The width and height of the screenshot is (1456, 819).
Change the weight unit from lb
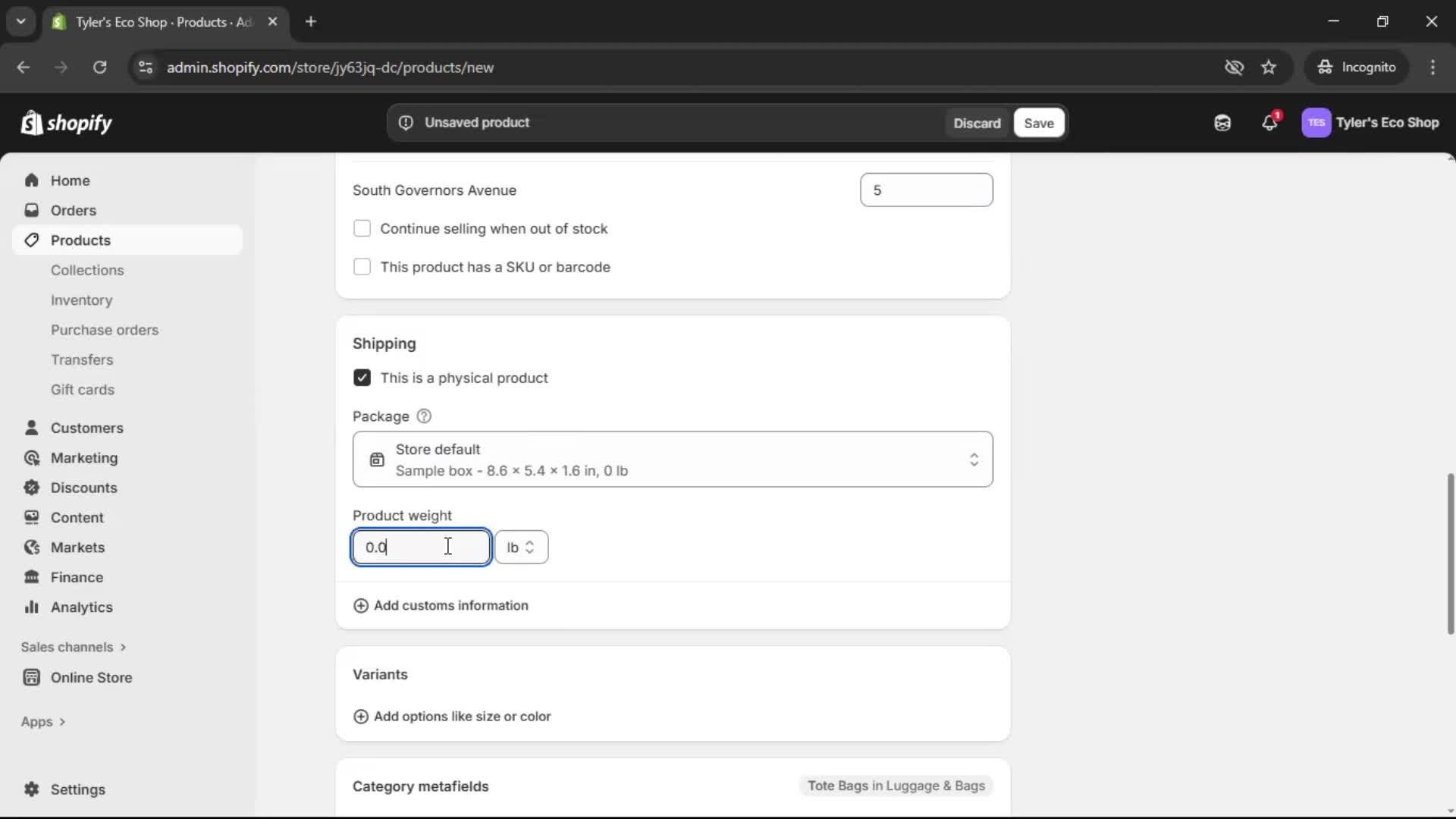pyautogui.click(x=522, y=547)
